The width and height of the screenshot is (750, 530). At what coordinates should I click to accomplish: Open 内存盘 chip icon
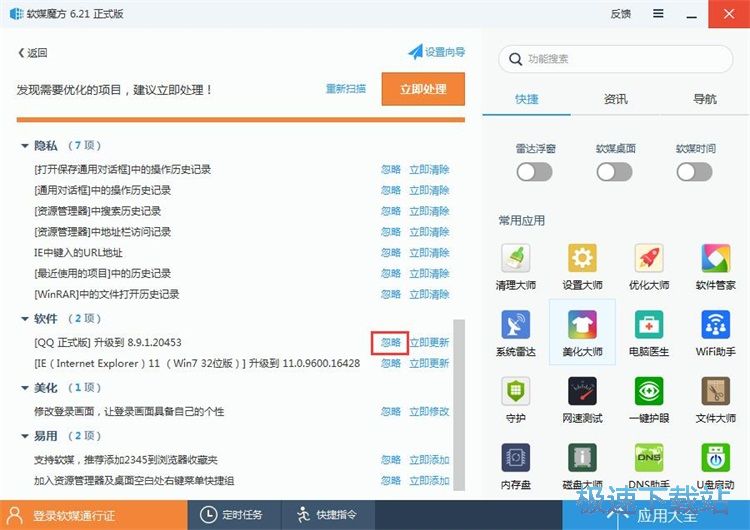point(516,457)
